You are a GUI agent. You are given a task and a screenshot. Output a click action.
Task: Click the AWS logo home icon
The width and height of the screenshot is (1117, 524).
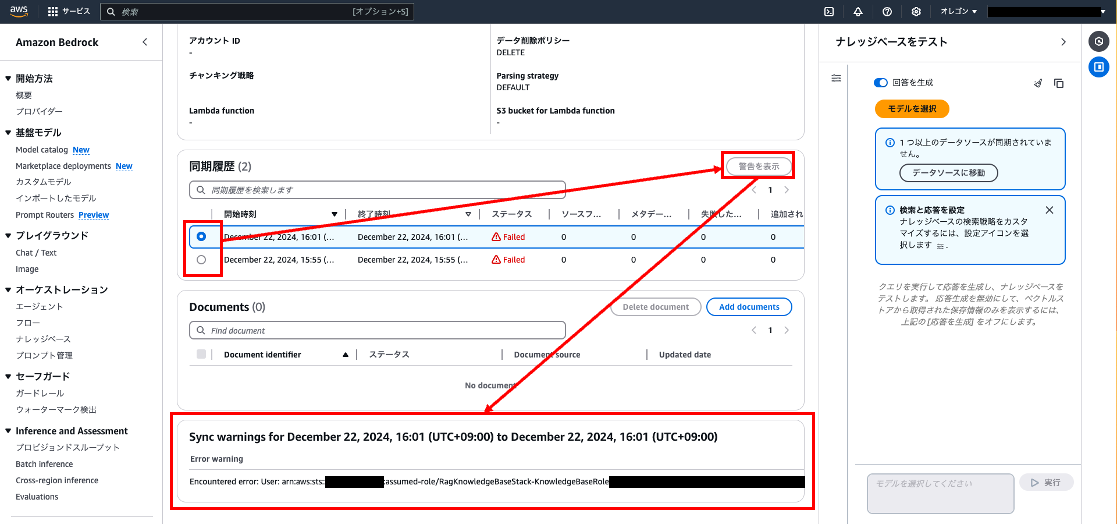click(19, 11)
